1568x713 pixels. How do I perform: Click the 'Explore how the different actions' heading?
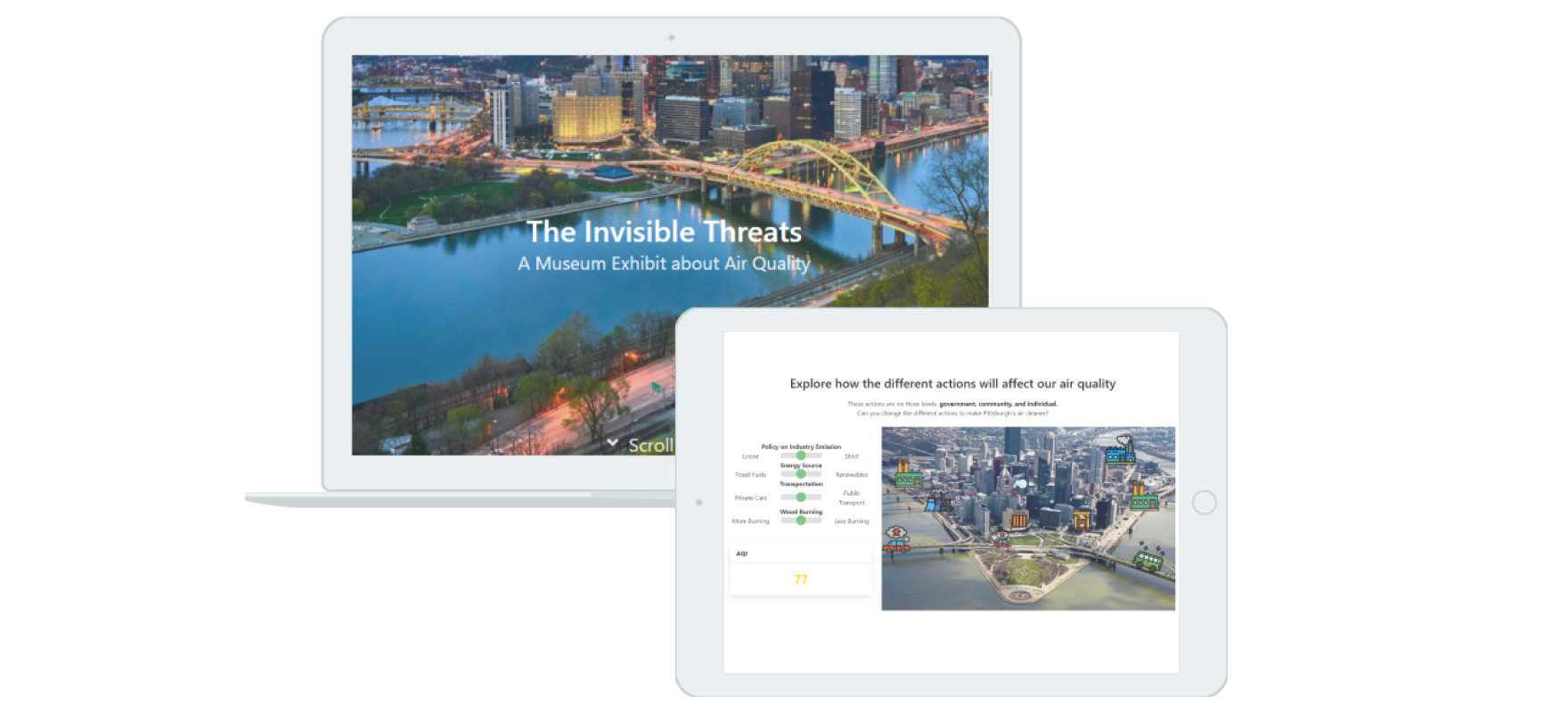tap(952, 384)
